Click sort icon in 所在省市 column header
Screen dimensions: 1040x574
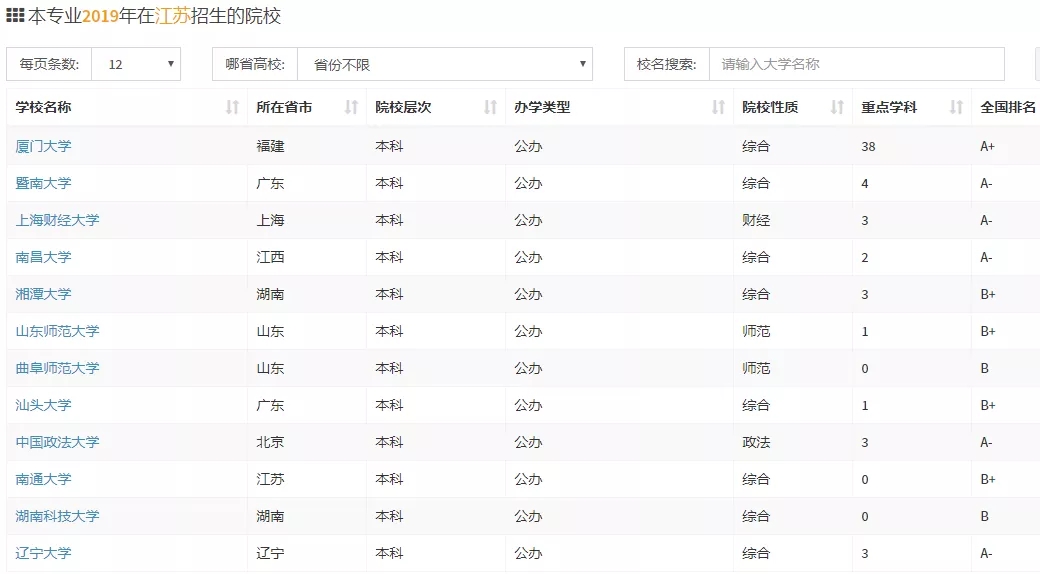351,107
